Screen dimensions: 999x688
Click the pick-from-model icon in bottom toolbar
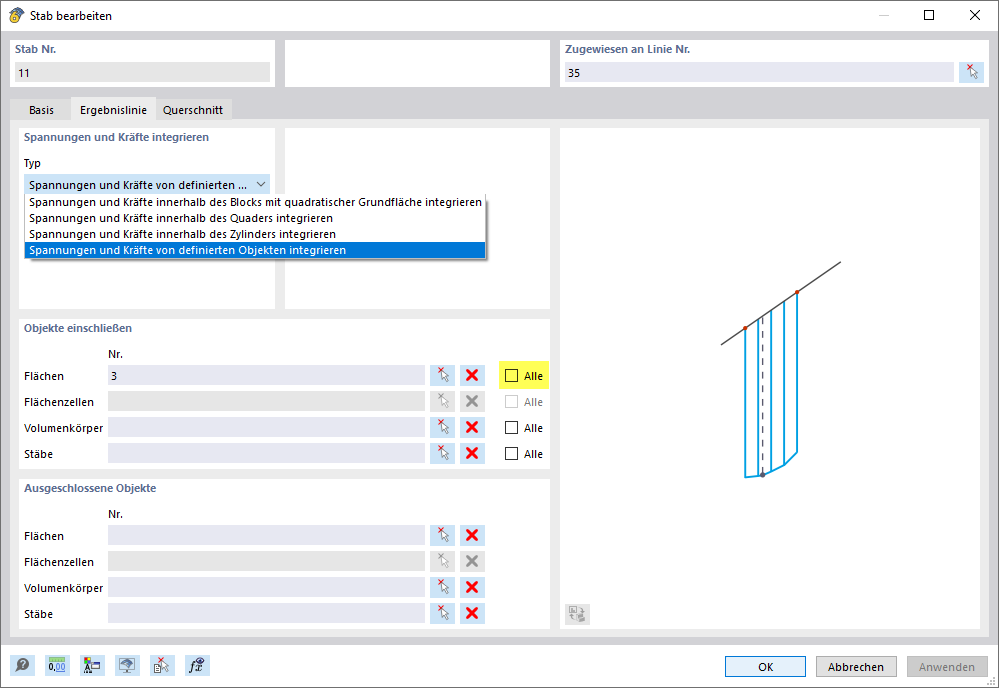(162, 666)
